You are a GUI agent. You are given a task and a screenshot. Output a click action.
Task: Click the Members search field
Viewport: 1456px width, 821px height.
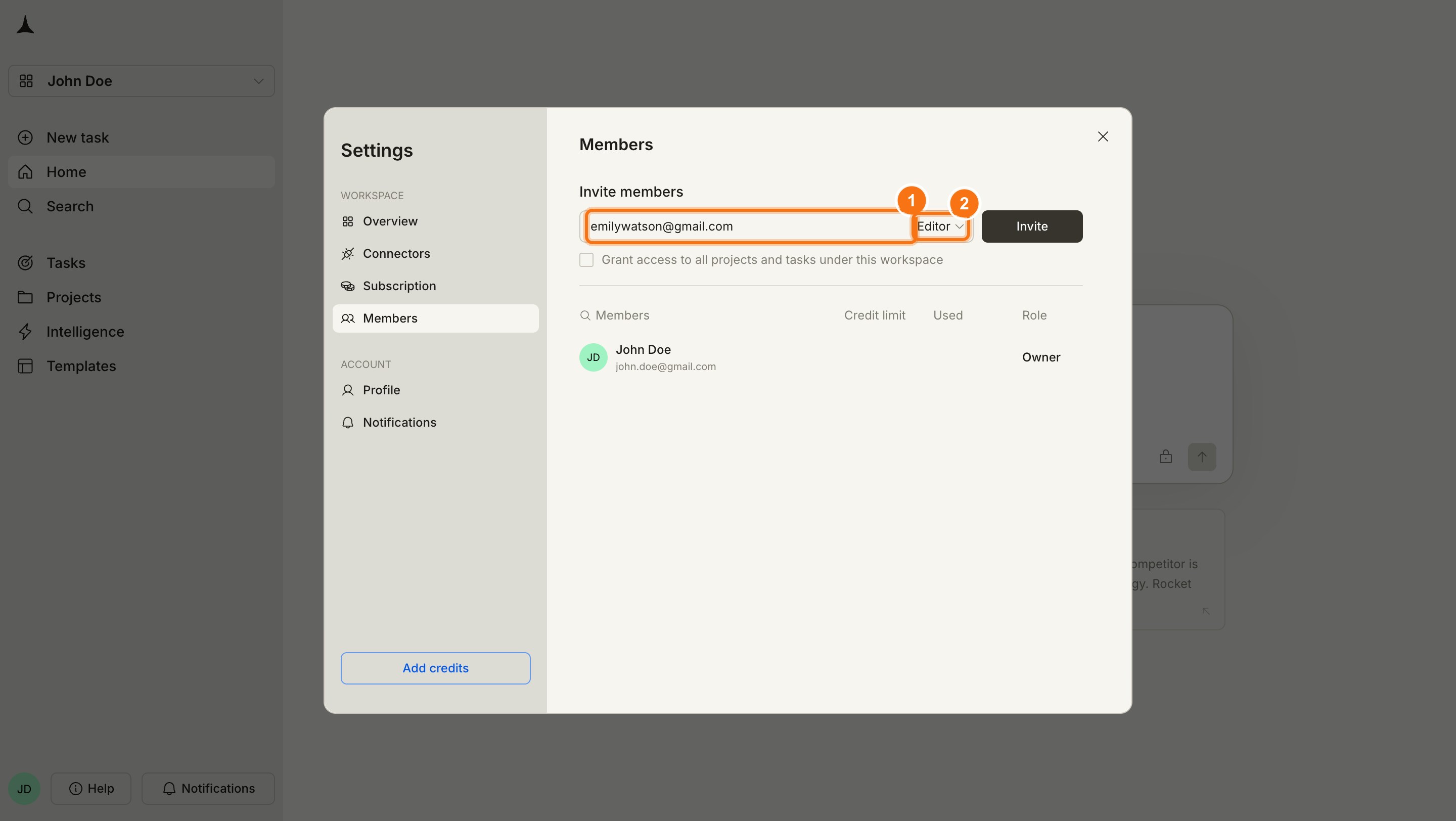[622, 315]
